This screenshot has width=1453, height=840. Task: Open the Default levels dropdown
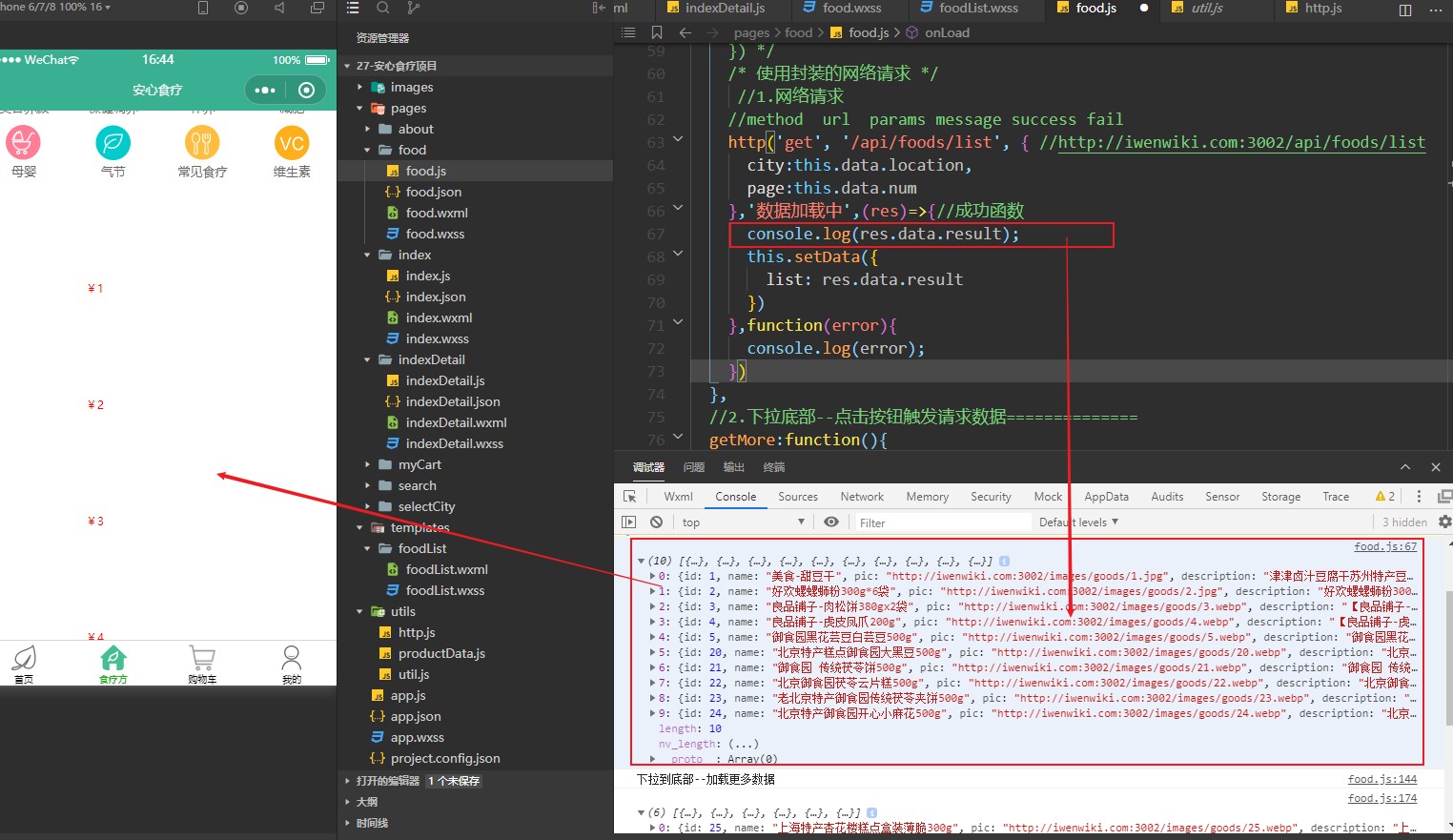1078,522
